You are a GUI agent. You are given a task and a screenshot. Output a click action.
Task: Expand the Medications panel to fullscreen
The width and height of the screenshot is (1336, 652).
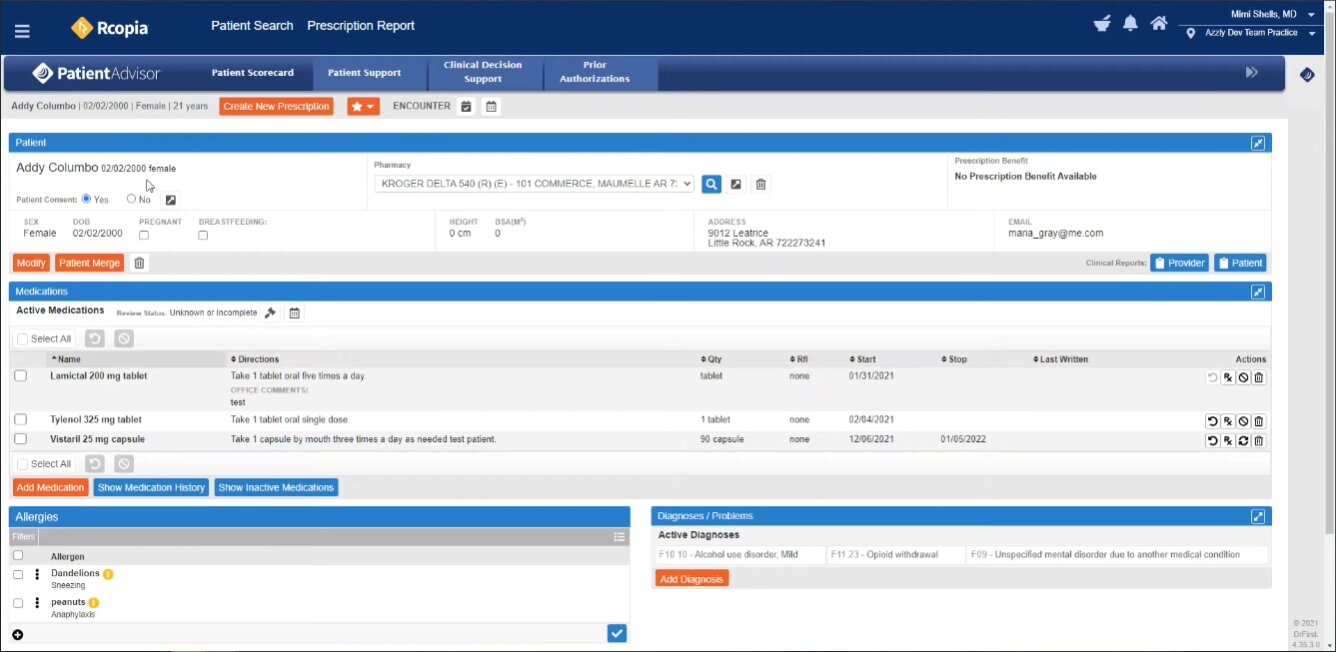tap(1258, 292)
